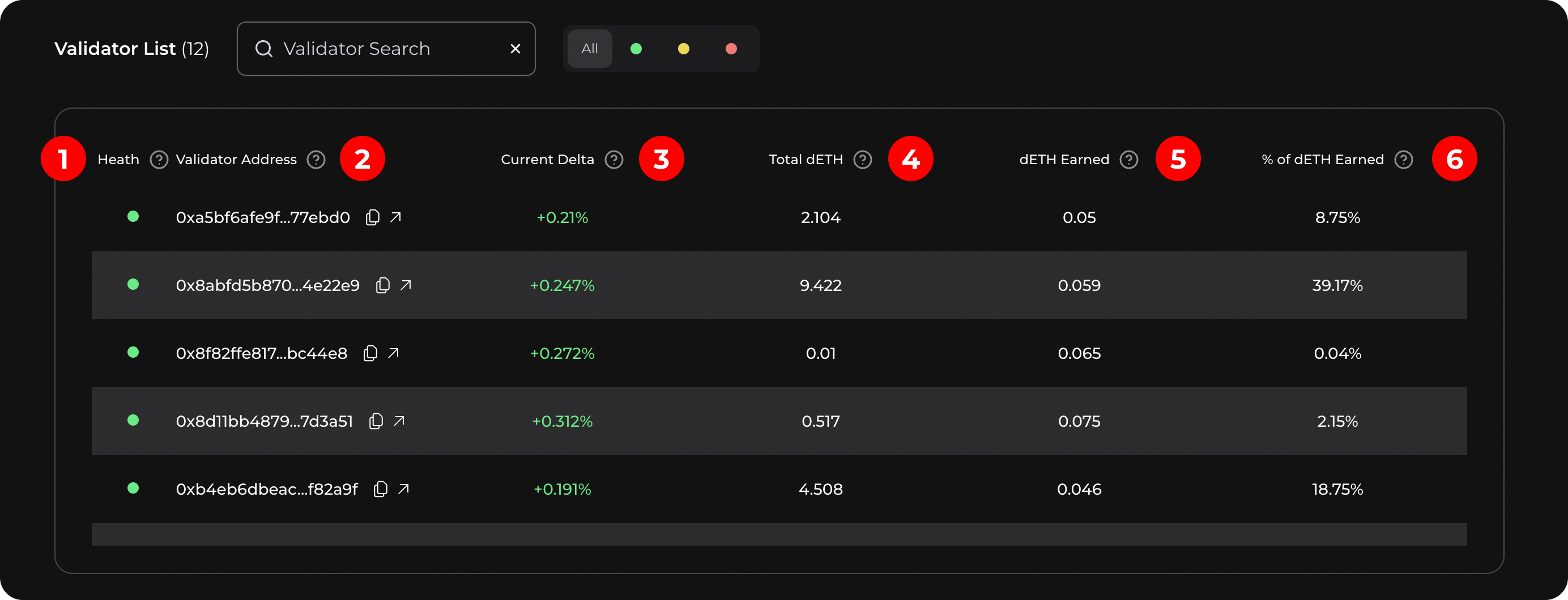
Task: Open 0x8d11bb4879...7d3a51 external link
Action: pyautogui.click(x=399, y=421)
